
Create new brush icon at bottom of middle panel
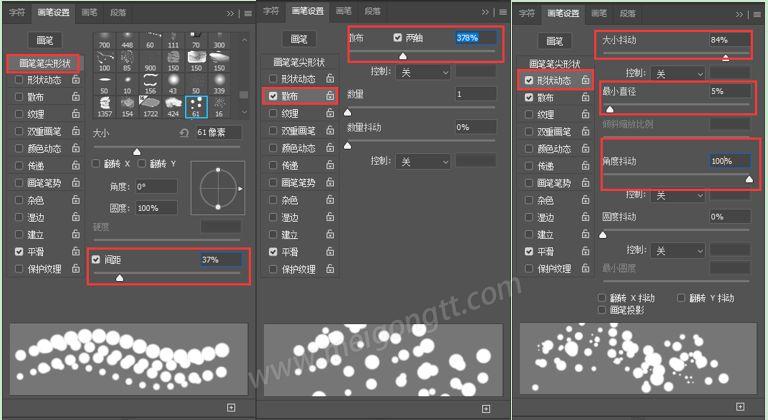point(486,408)
